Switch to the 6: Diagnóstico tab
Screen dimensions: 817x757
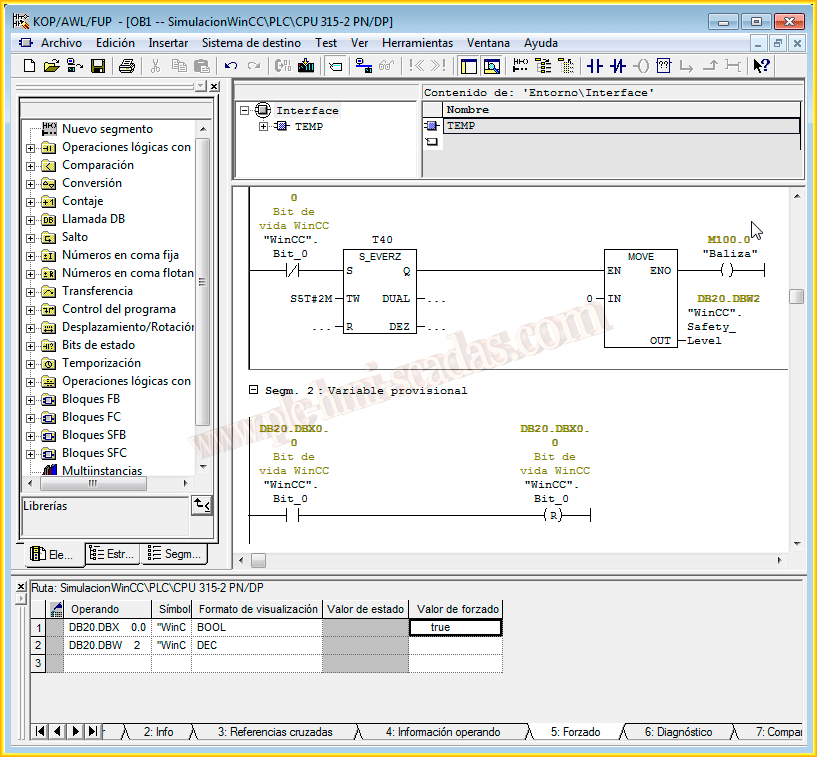[677, 732]
